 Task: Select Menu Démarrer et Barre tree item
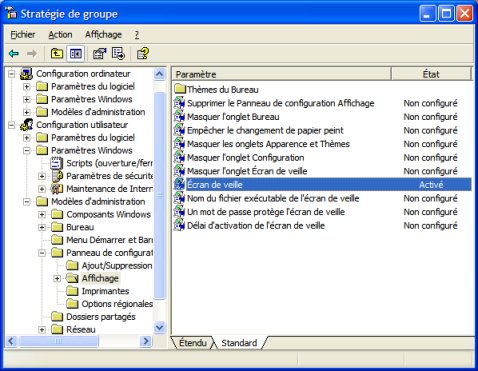coord(109,240)
